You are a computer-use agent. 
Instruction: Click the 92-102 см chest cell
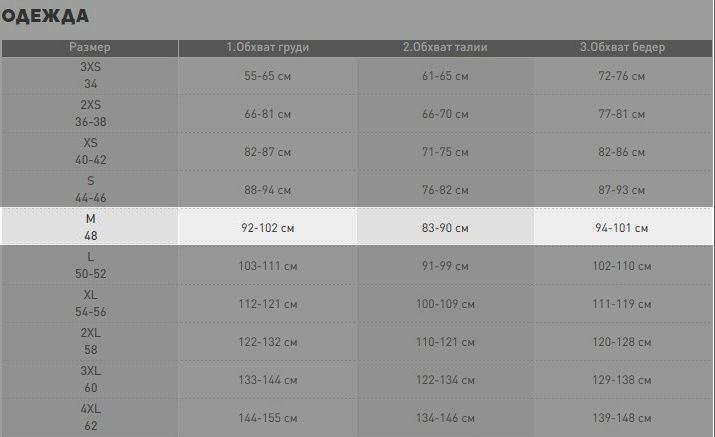coord(268,228)
